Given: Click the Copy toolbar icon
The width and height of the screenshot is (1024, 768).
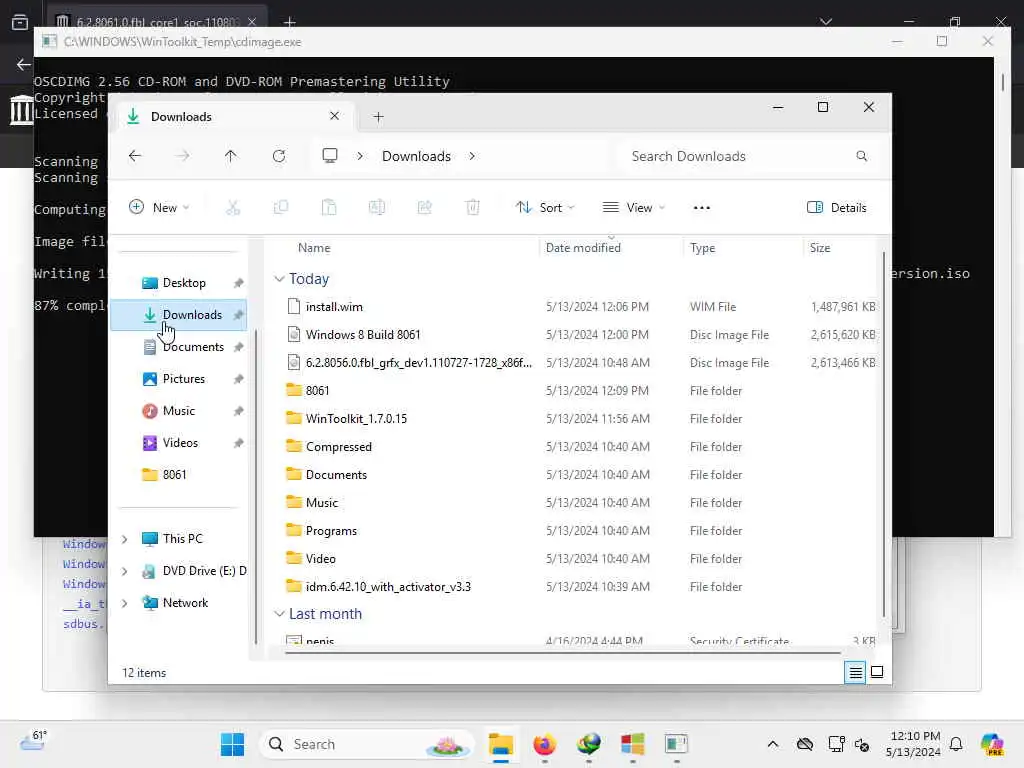Looking at the screenshot, I should click(281, 208).
